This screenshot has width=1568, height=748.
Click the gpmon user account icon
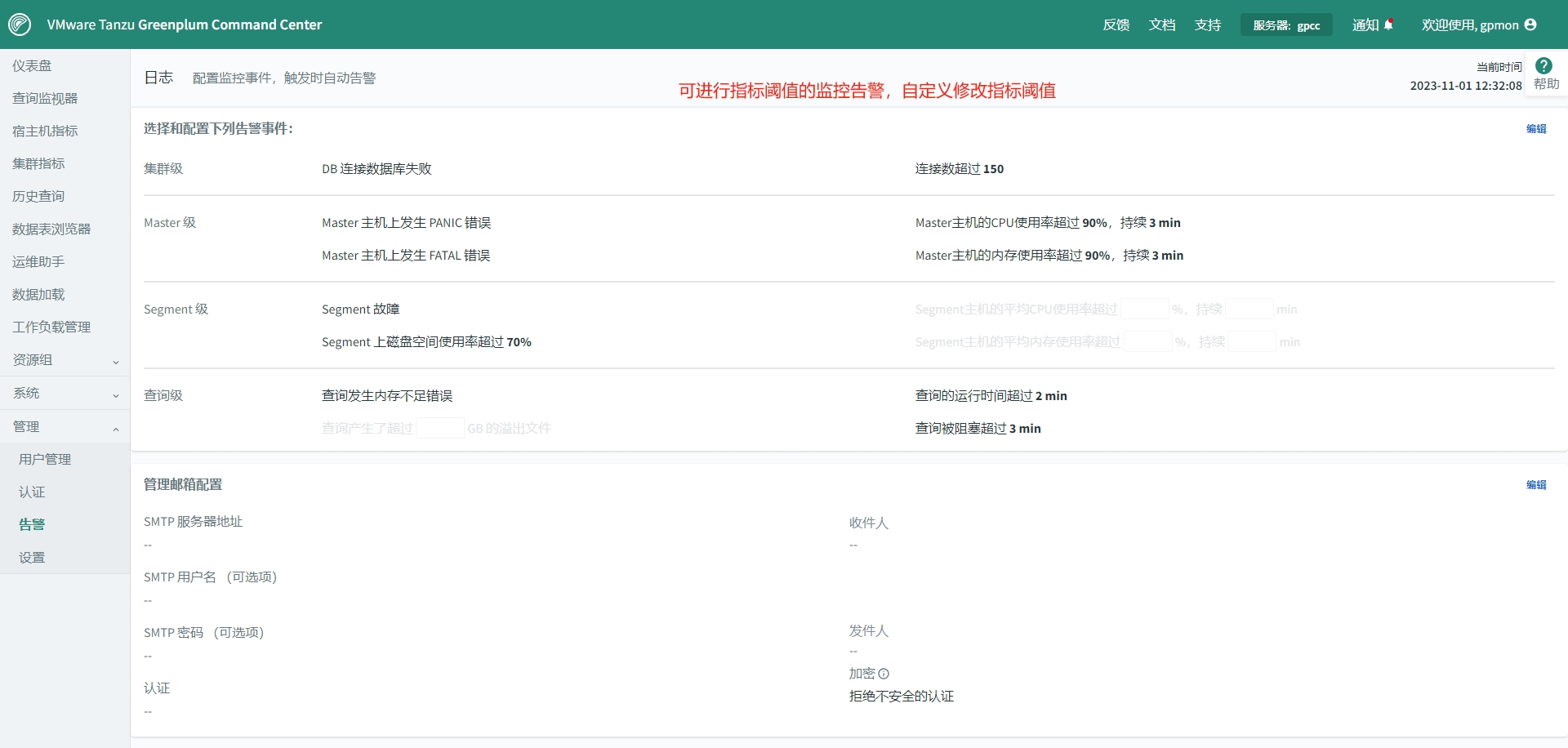1529,24
